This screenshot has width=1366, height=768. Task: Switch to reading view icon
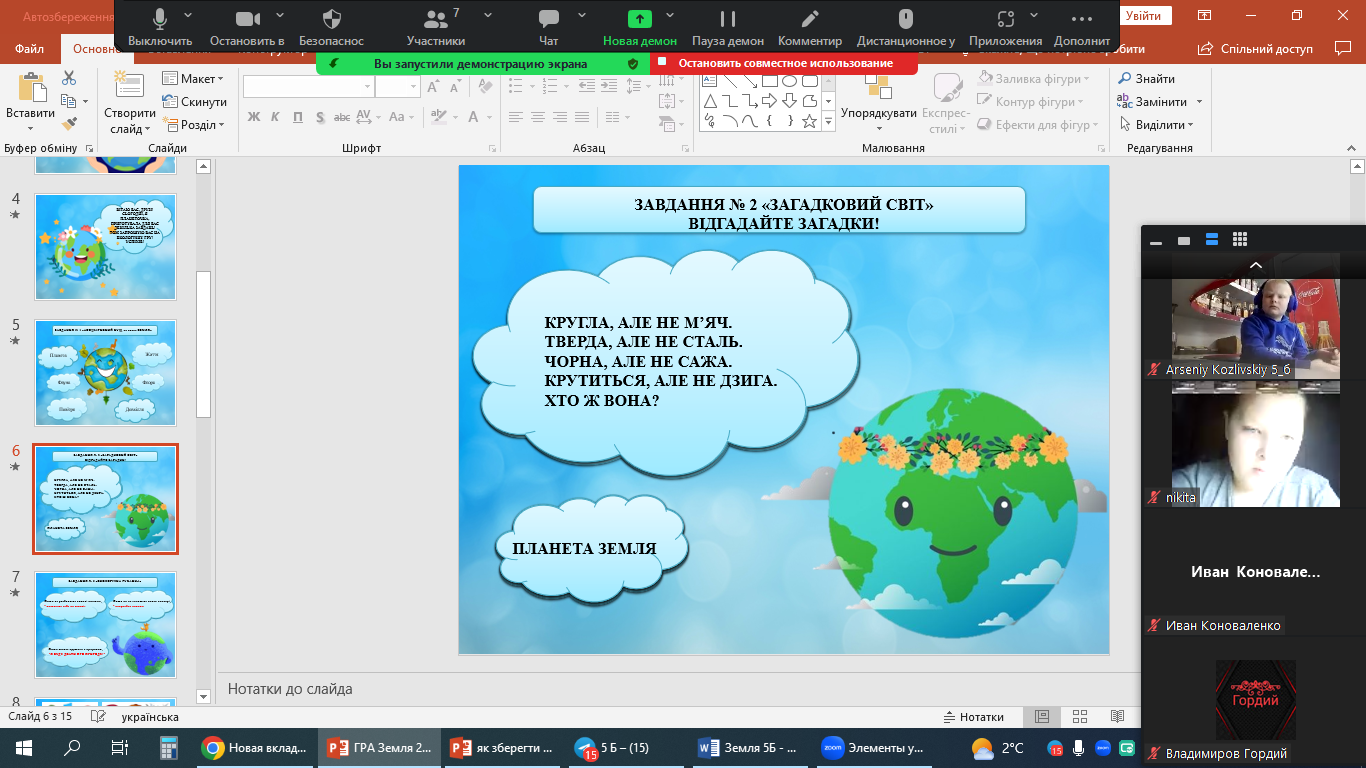click(x=1117, y=717)
